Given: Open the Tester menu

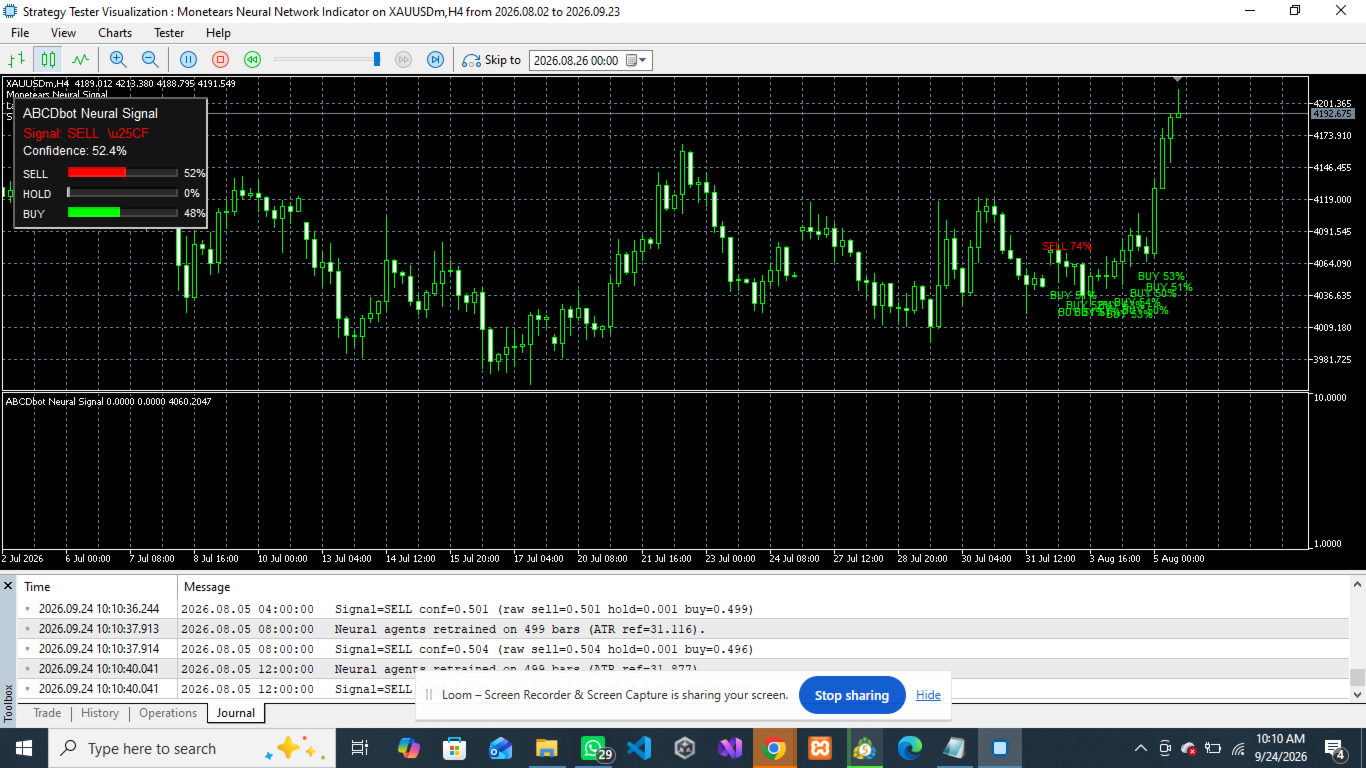Looking at the screenshot, I should tap(169, 33).
